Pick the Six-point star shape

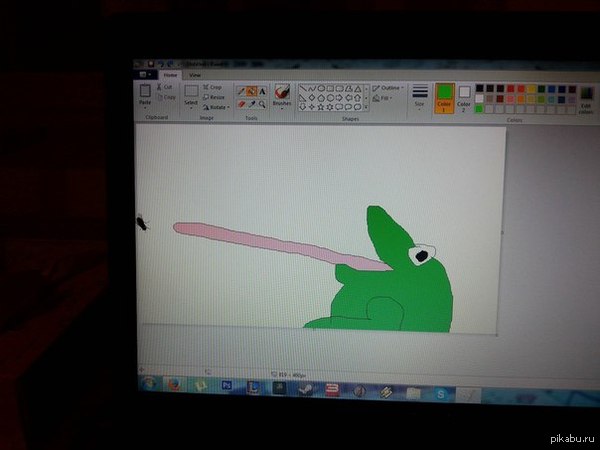pos(330,107)
